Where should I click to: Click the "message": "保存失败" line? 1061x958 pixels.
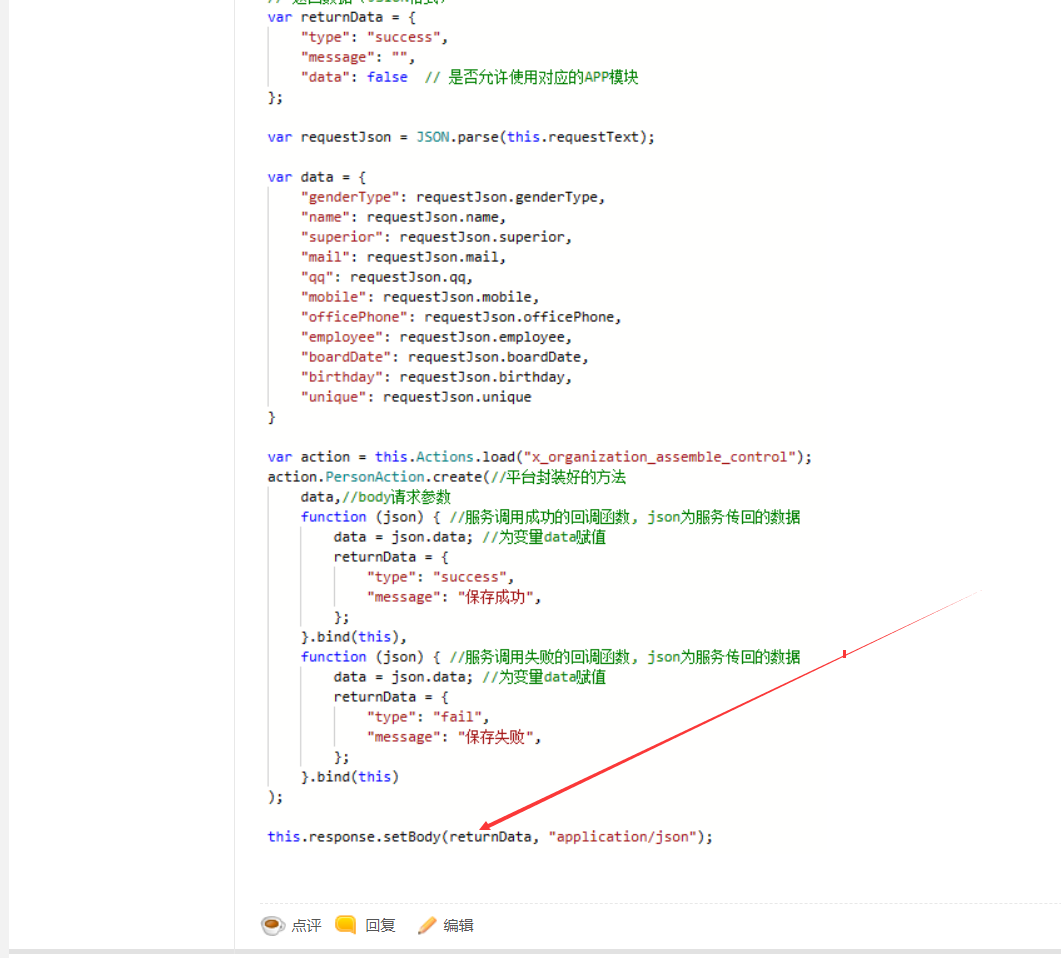[454, 737]
